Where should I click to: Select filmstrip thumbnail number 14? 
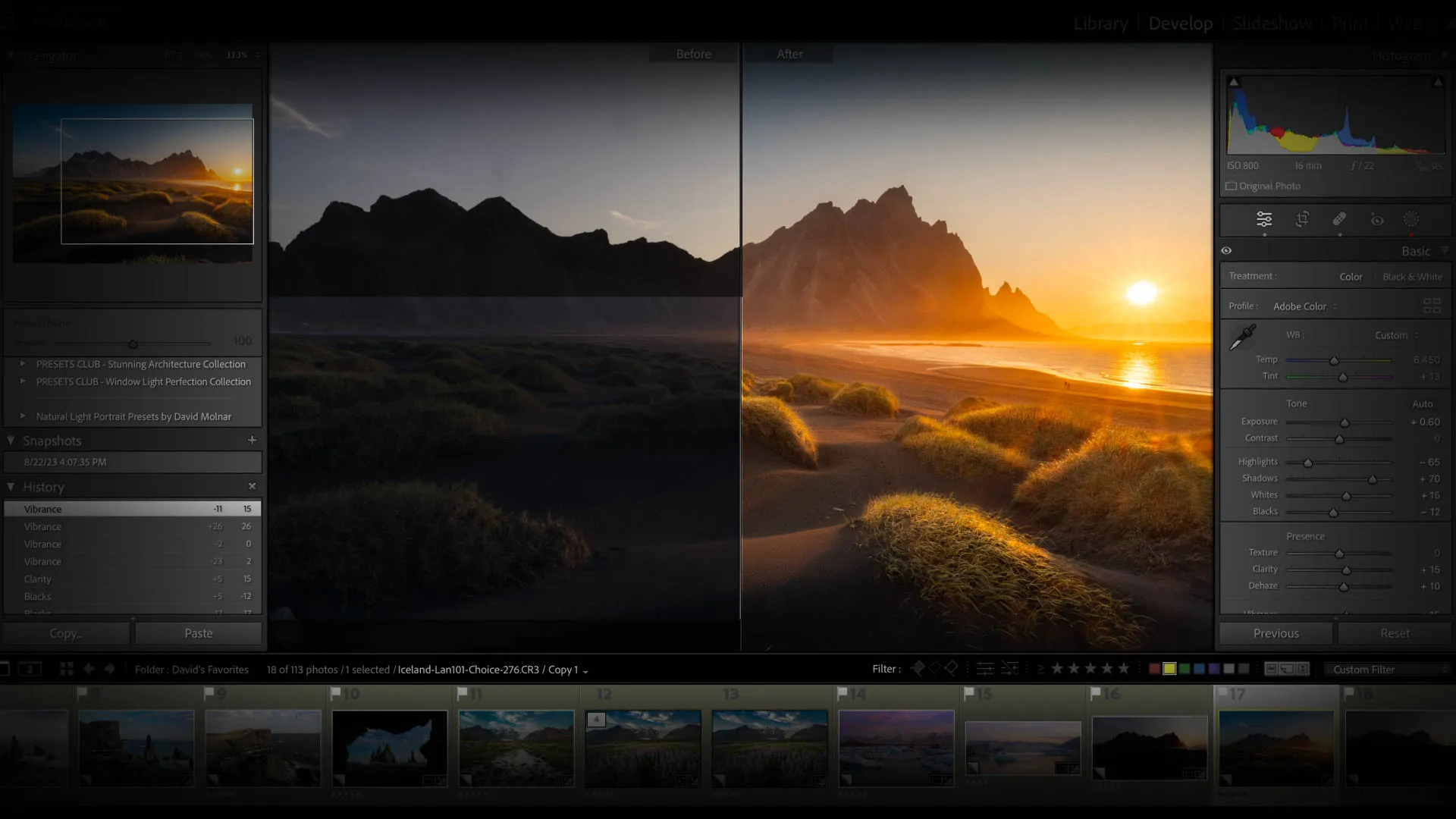(x=896, y=748)
